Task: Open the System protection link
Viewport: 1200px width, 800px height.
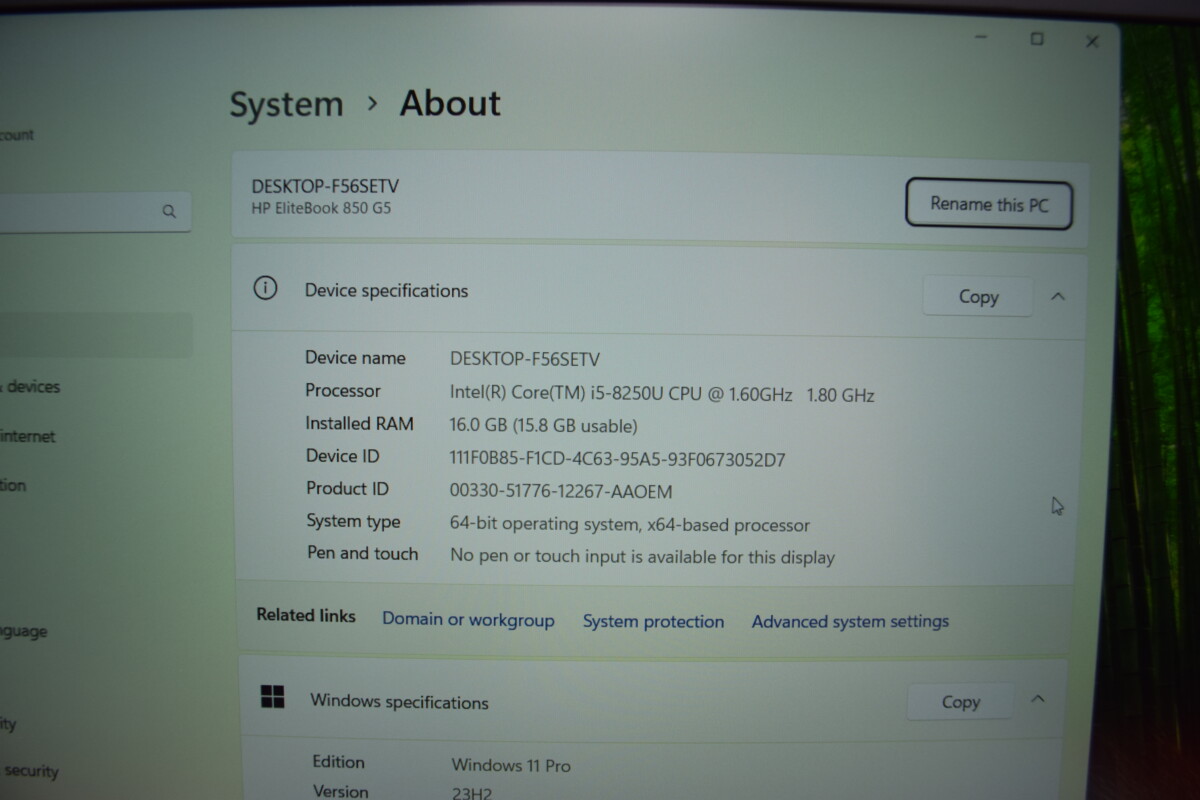Action: [x=653, y=621]
